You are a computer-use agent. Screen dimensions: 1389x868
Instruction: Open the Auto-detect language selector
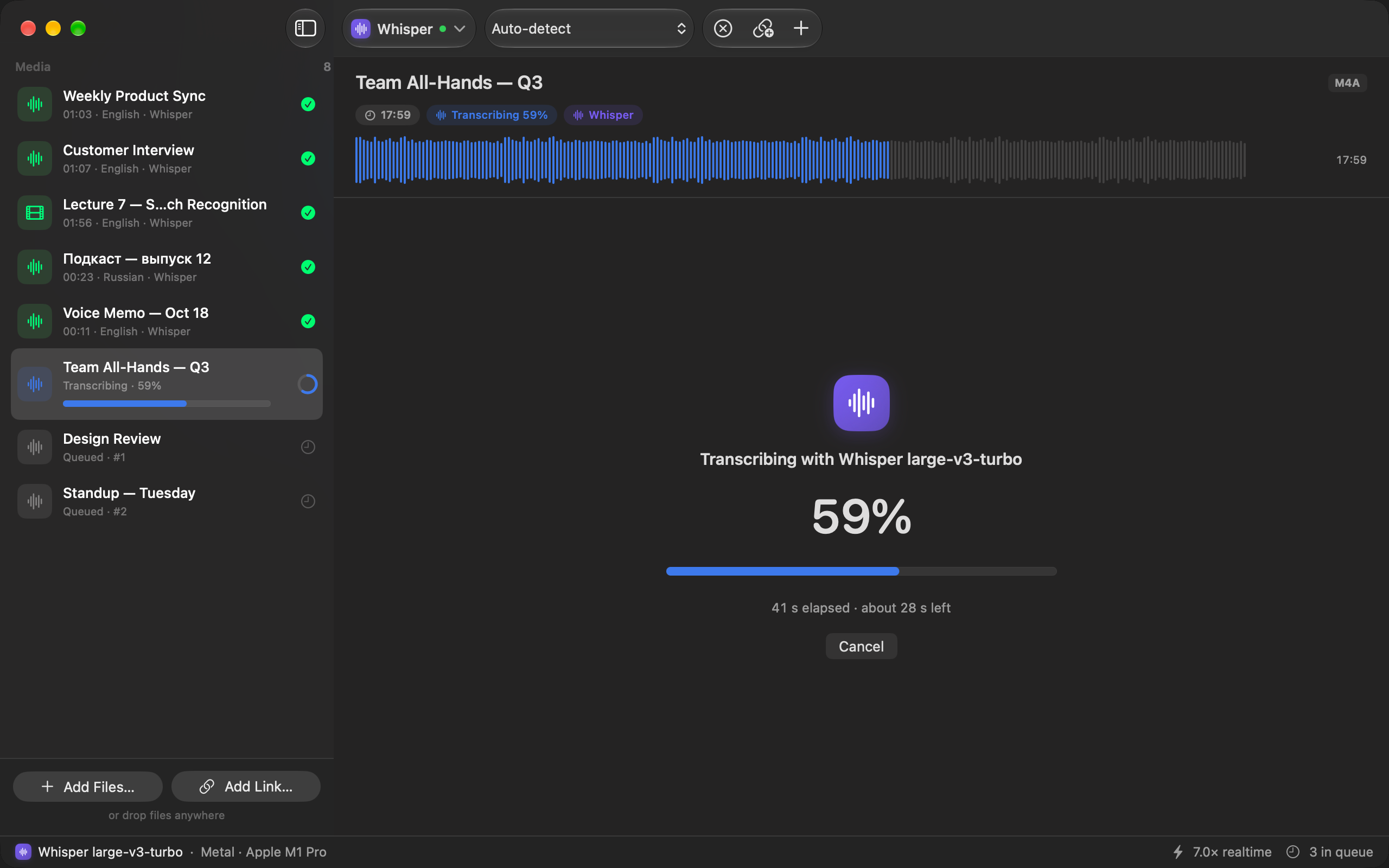click(x=589, y=28)
